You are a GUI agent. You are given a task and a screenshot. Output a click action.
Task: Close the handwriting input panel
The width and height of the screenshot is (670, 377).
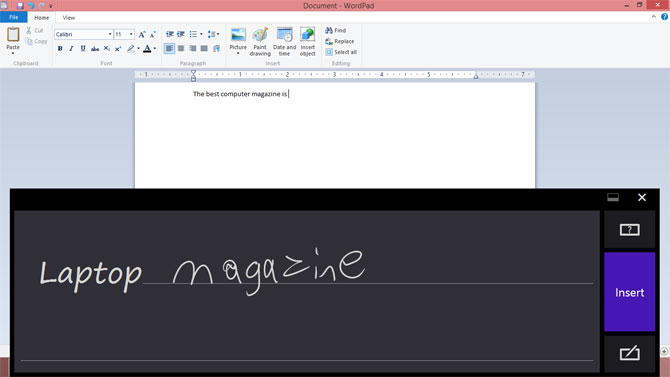642,197
